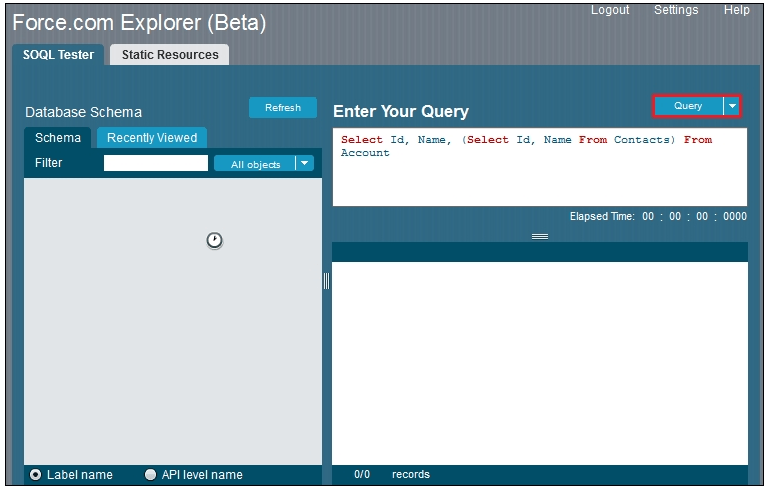Open the Query button dropdown arrow

[732, 106]
